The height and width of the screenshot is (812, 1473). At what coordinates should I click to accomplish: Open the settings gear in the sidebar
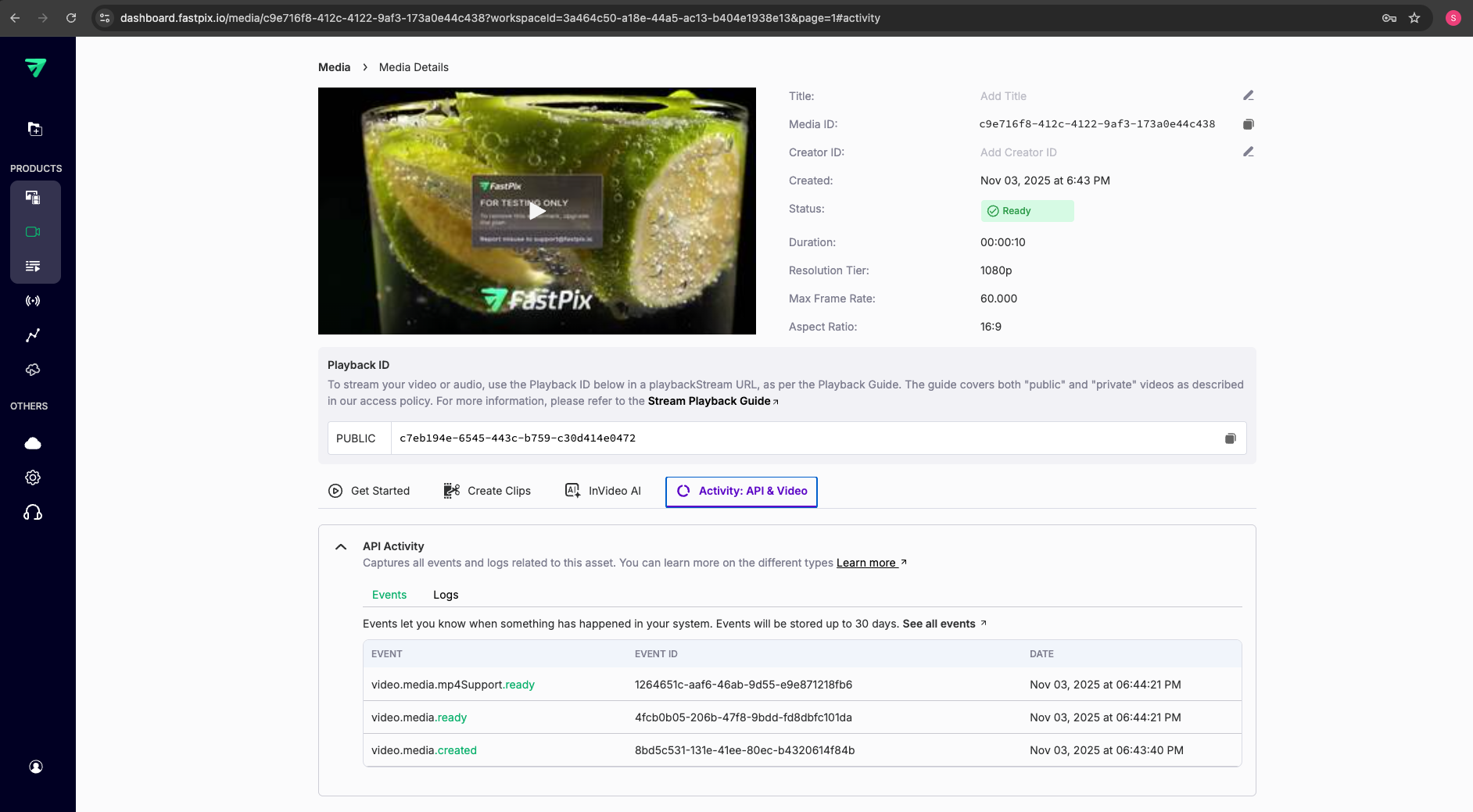[x=33, y=478]
